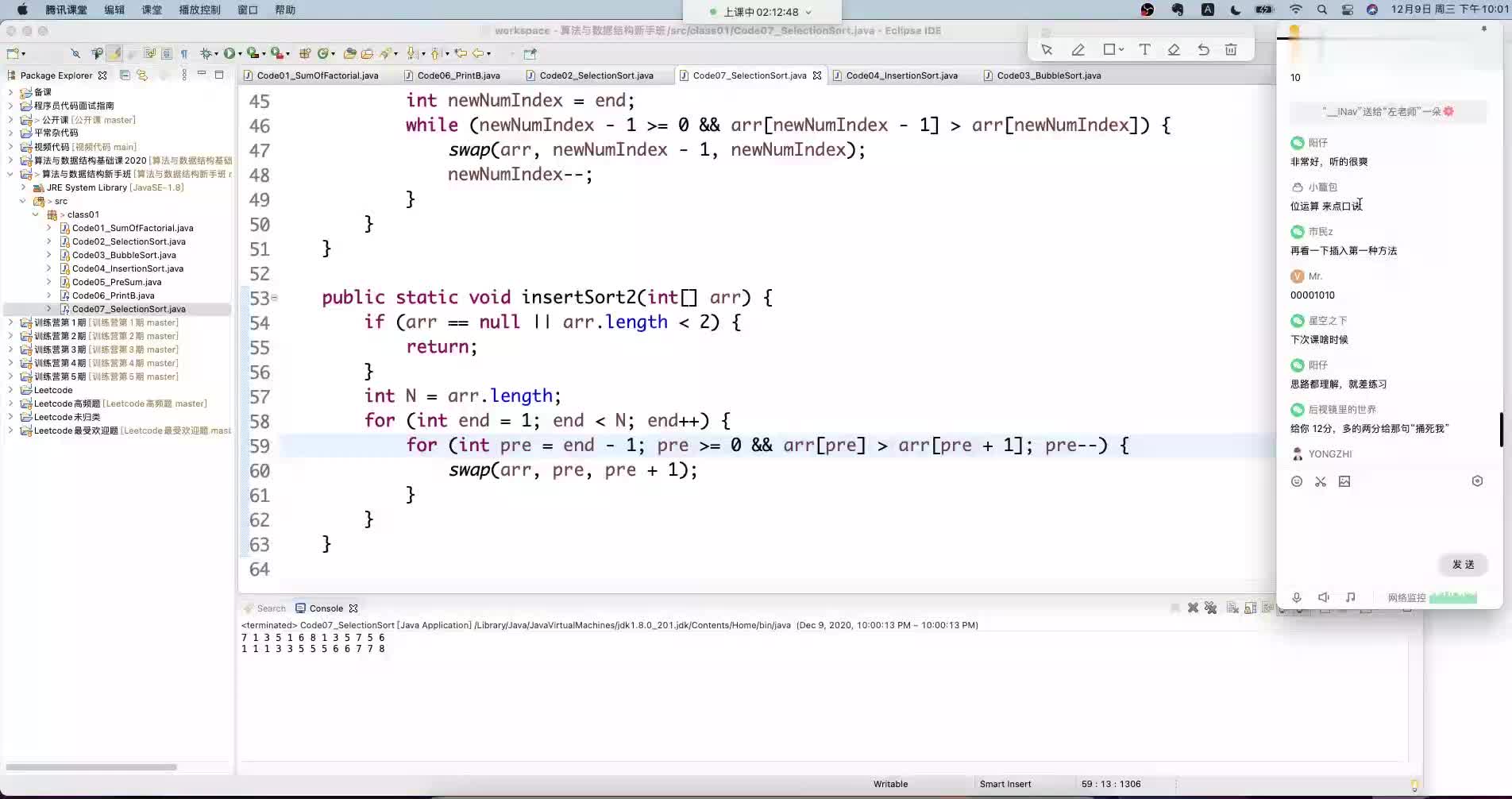Collapse All in Package Explorer
1512x799 pixels.
pos(125,75)
